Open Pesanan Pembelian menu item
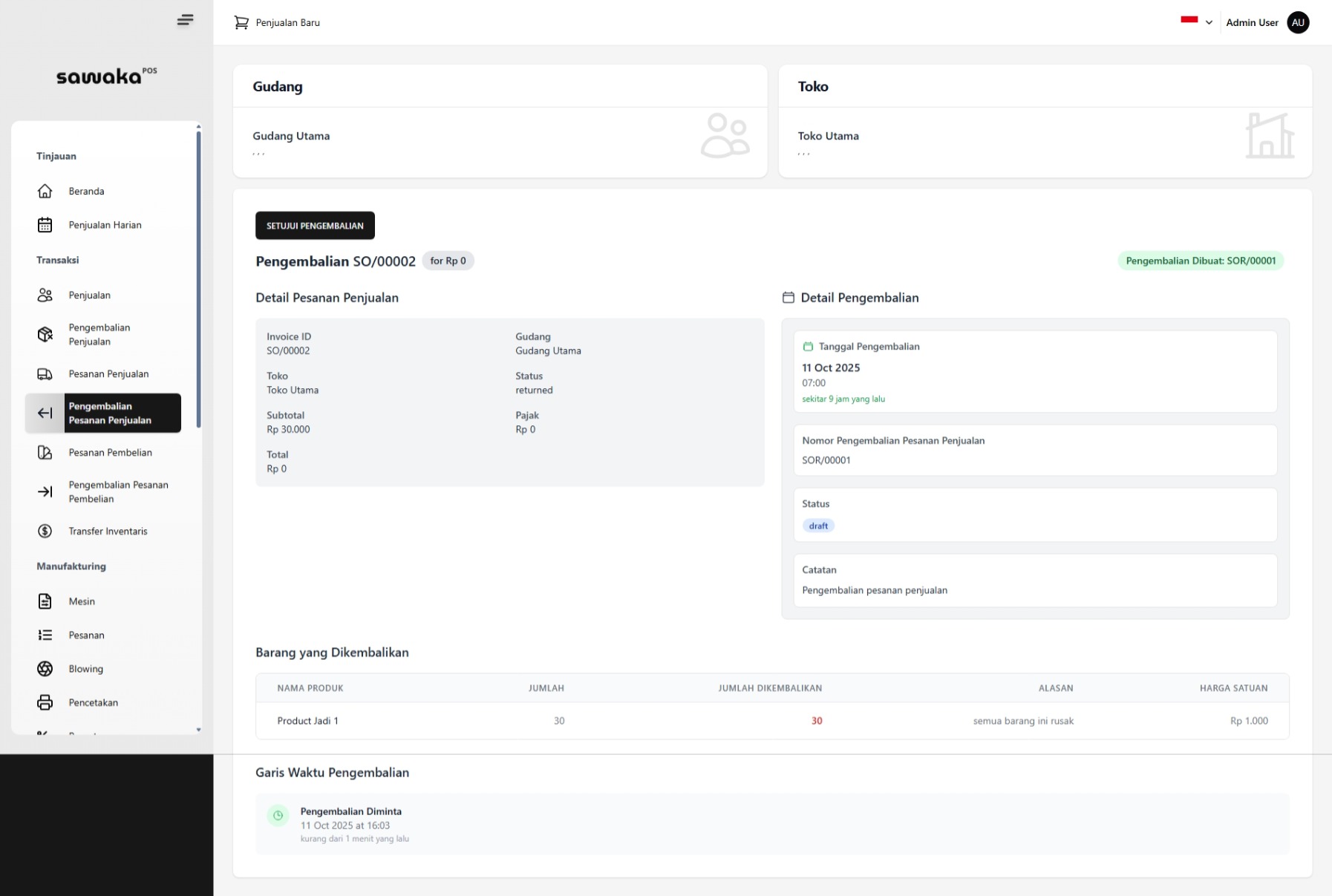 pos(110,453)
